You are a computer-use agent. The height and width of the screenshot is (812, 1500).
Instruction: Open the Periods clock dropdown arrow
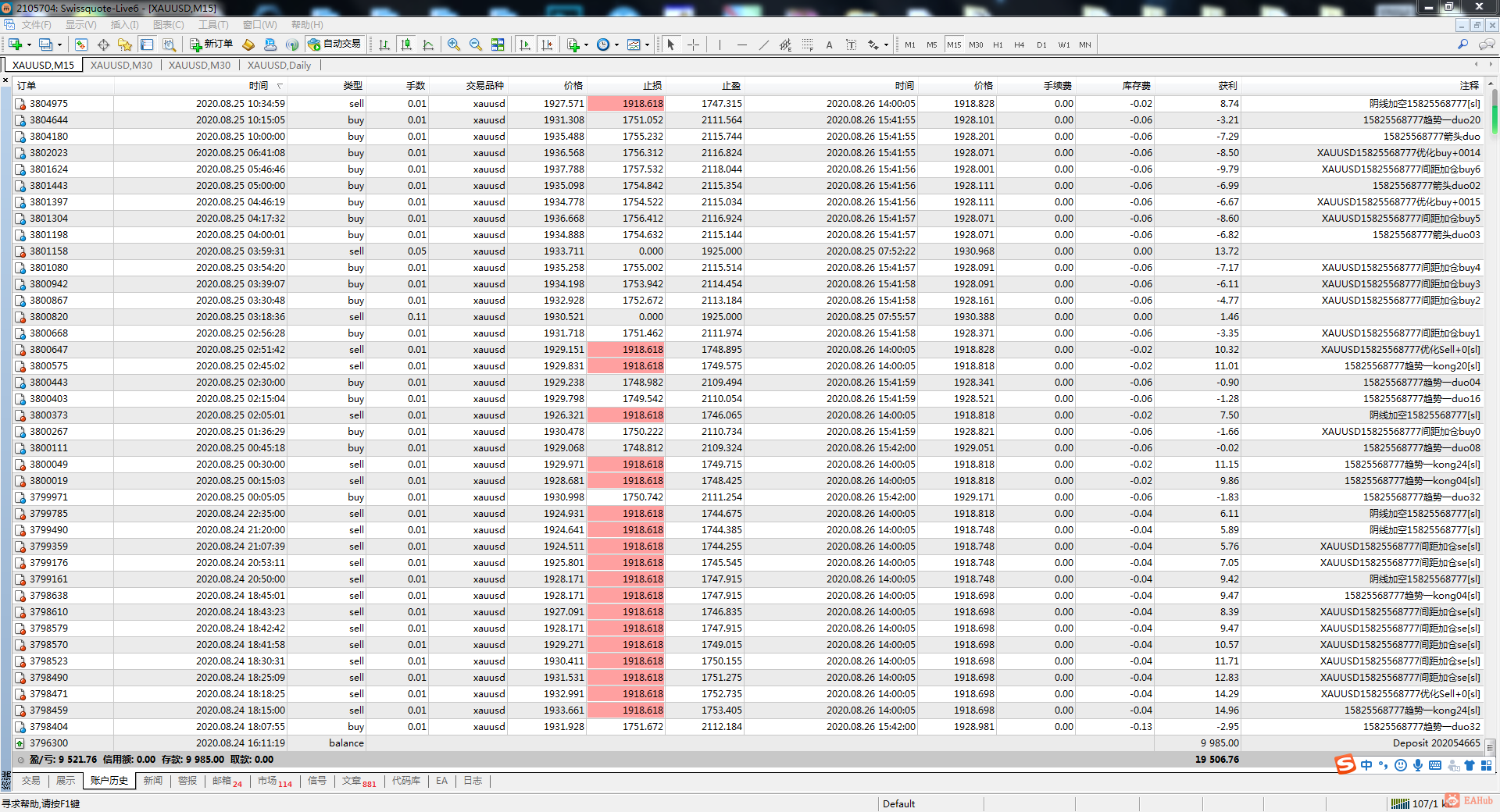tap(617, 45)
